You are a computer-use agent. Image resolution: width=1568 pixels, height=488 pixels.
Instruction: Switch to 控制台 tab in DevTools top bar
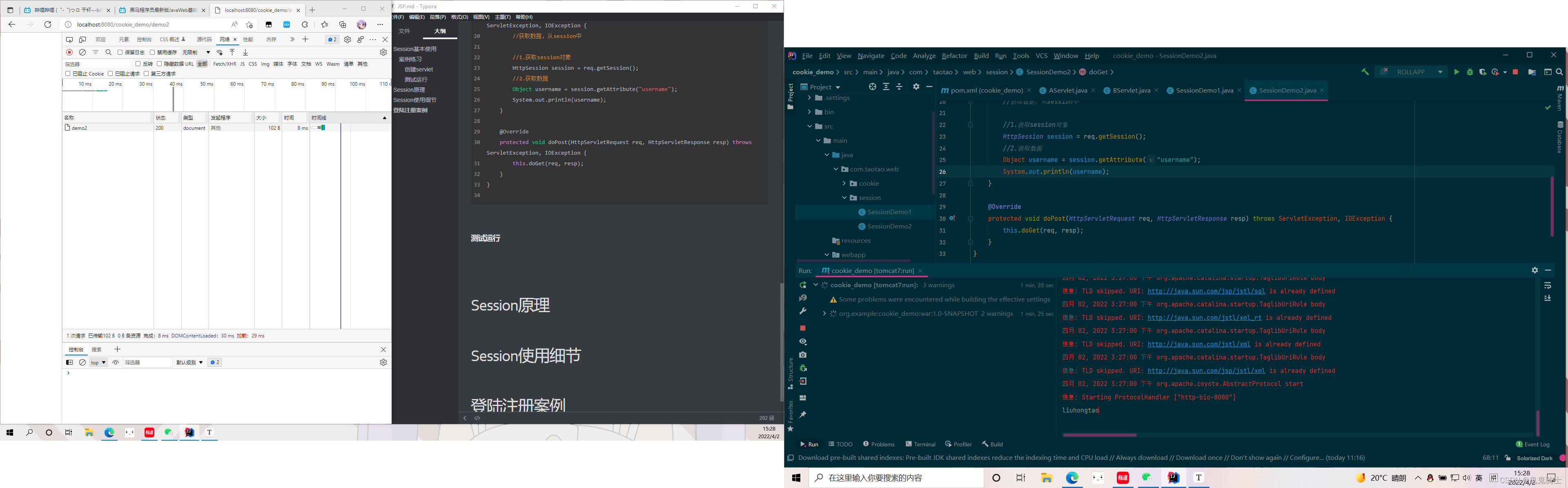coord(144,40)
